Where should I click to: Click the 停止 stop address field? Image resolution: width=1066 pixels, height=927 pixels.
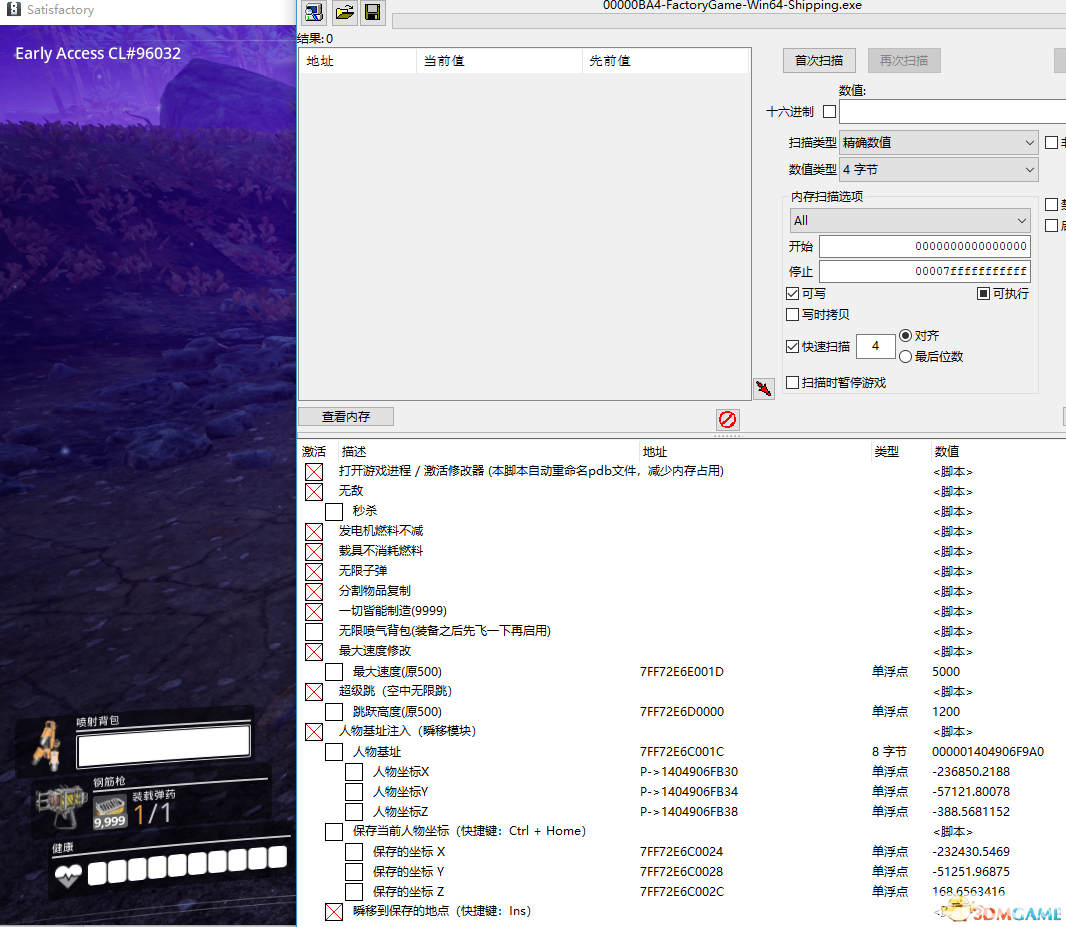pyautogui.click(x=925, y=271)
